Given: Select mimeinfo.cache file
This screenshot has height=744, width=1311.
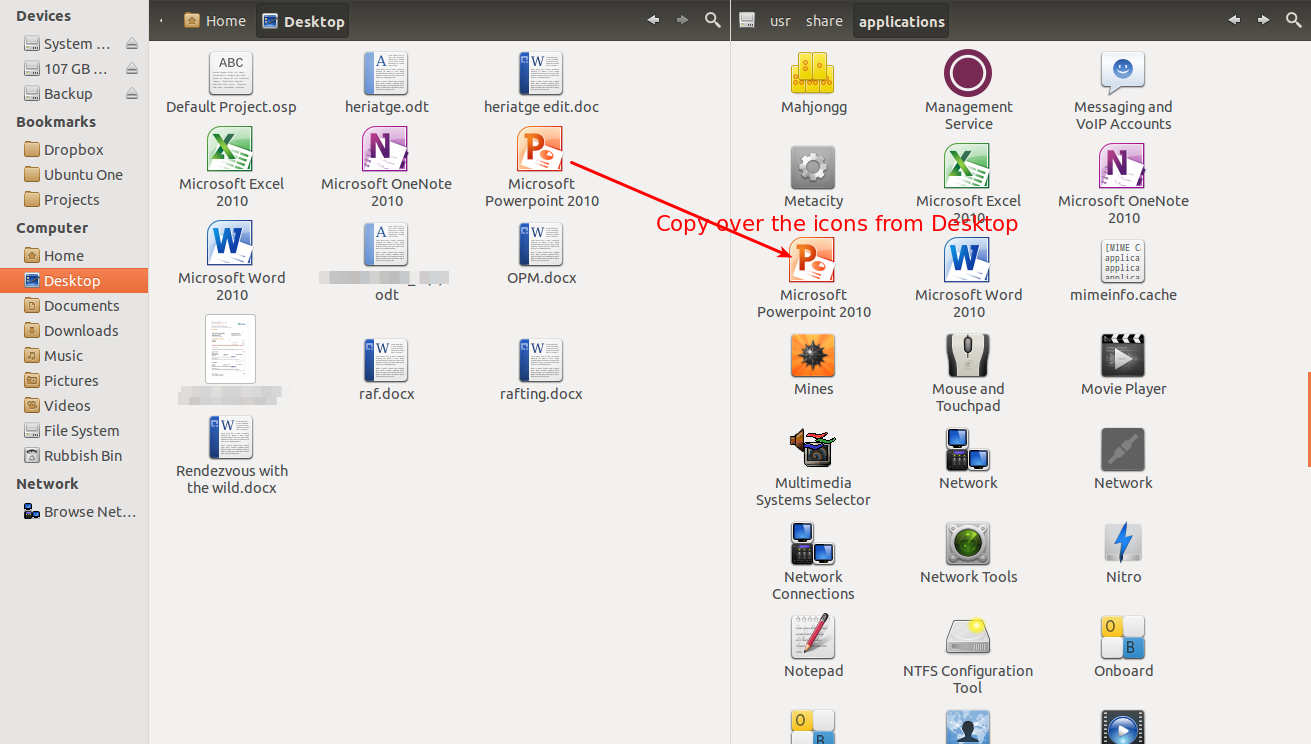Looking at the screenshot, I should [1123, 261].
